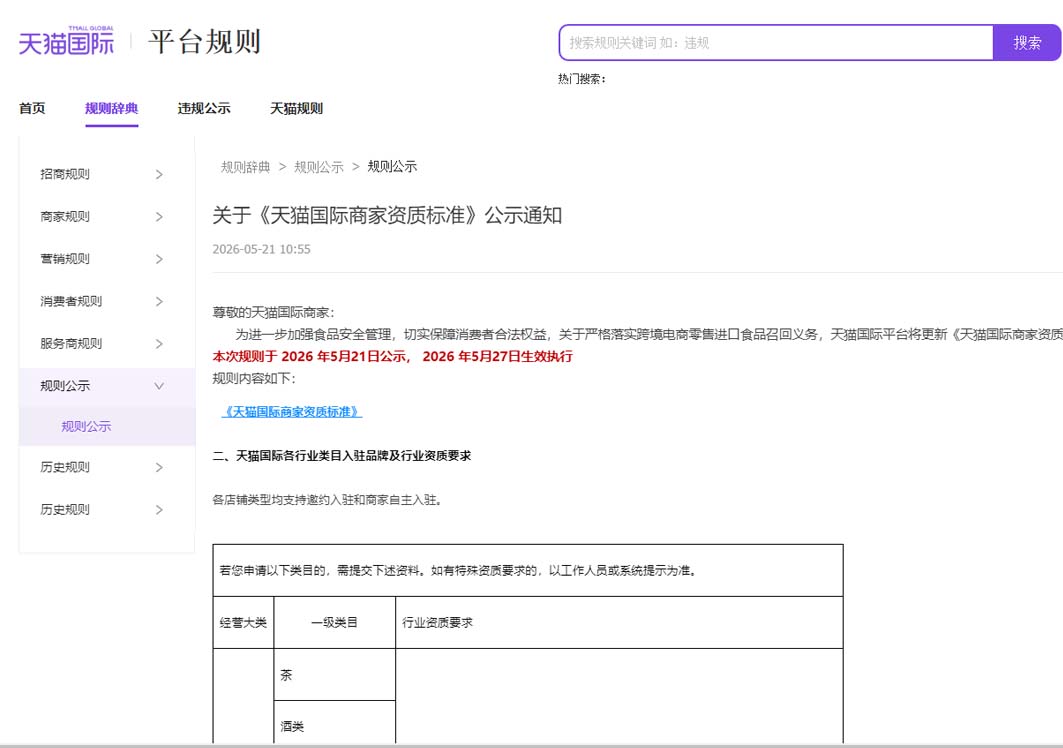1063x748 pixels.
Task: Click the text 规则内容如下
Action: (x=254, y=378)
